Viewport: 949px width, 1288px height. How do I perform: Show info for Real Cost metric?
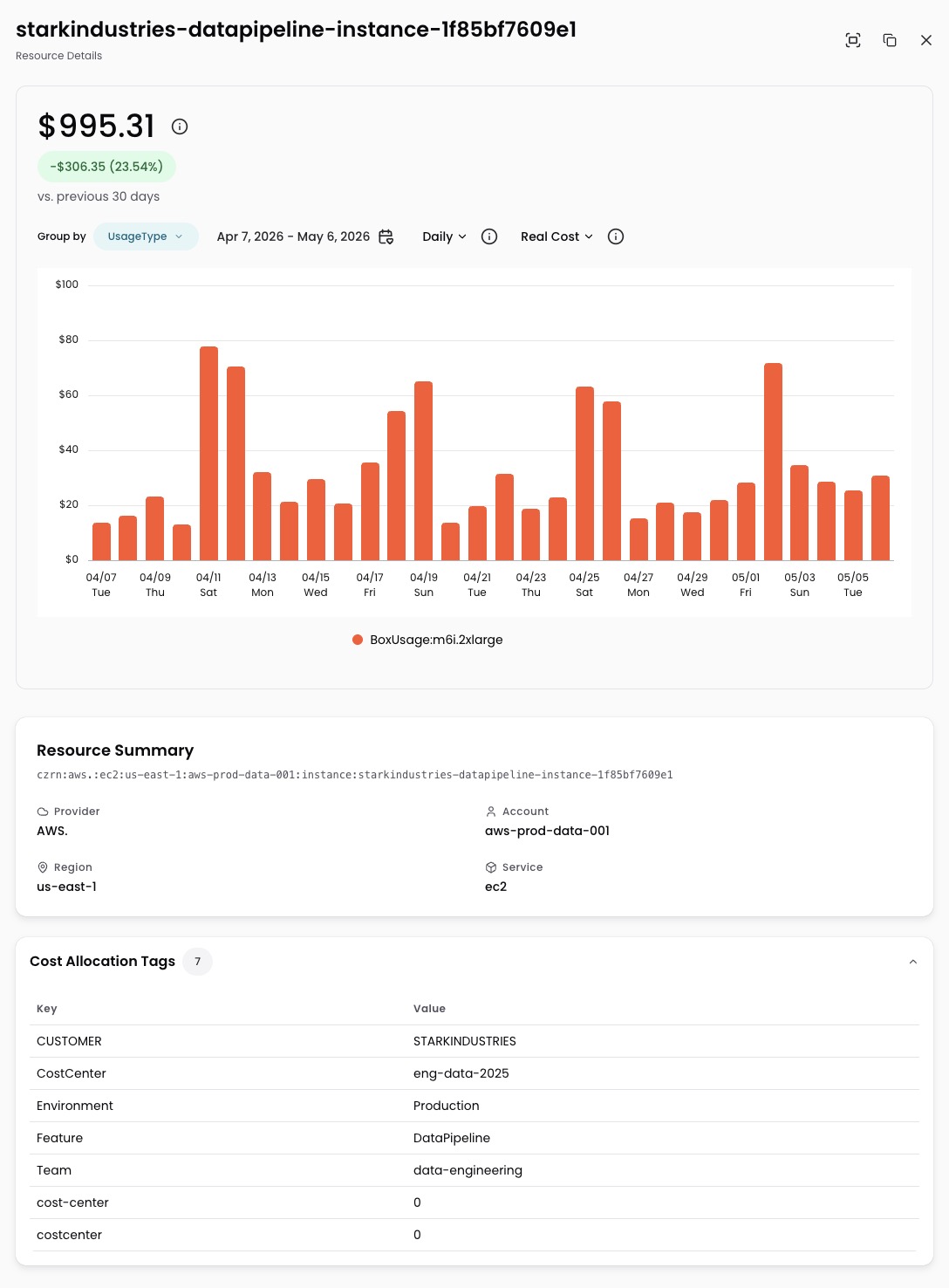[616, 236]
